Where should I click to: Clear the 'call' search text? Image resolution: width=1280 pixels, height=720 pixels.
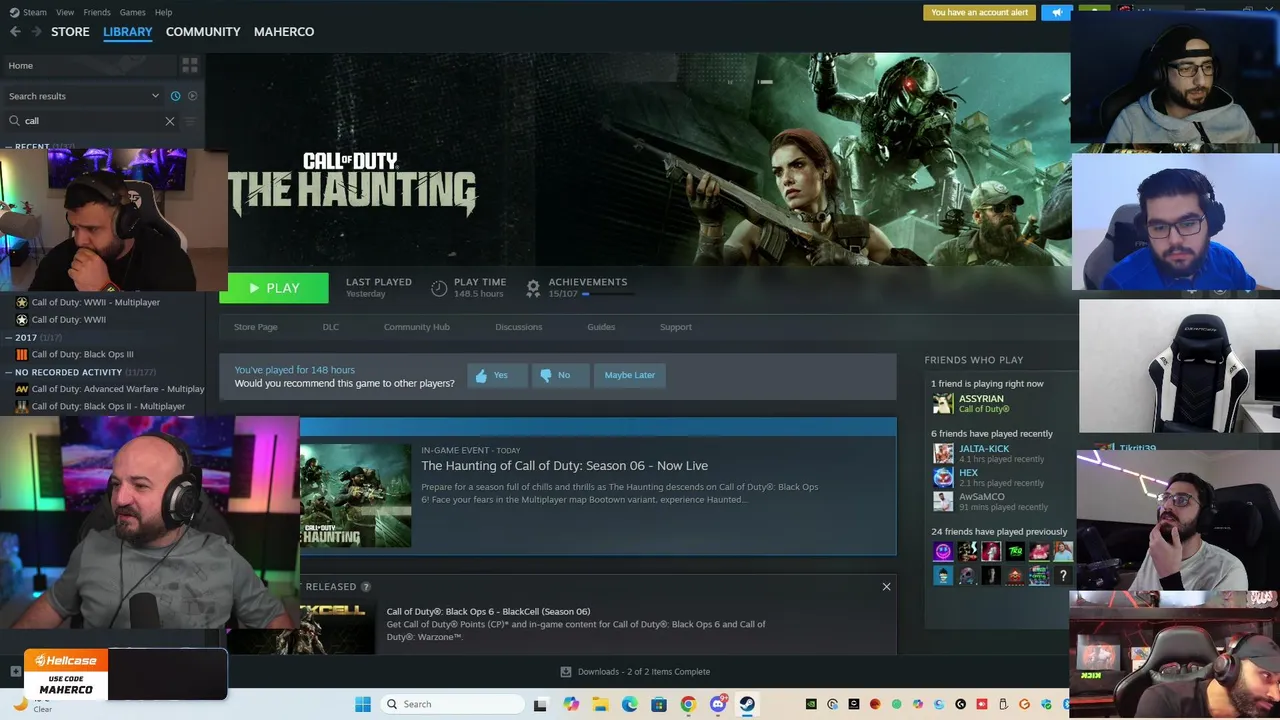tap(170, 121)
